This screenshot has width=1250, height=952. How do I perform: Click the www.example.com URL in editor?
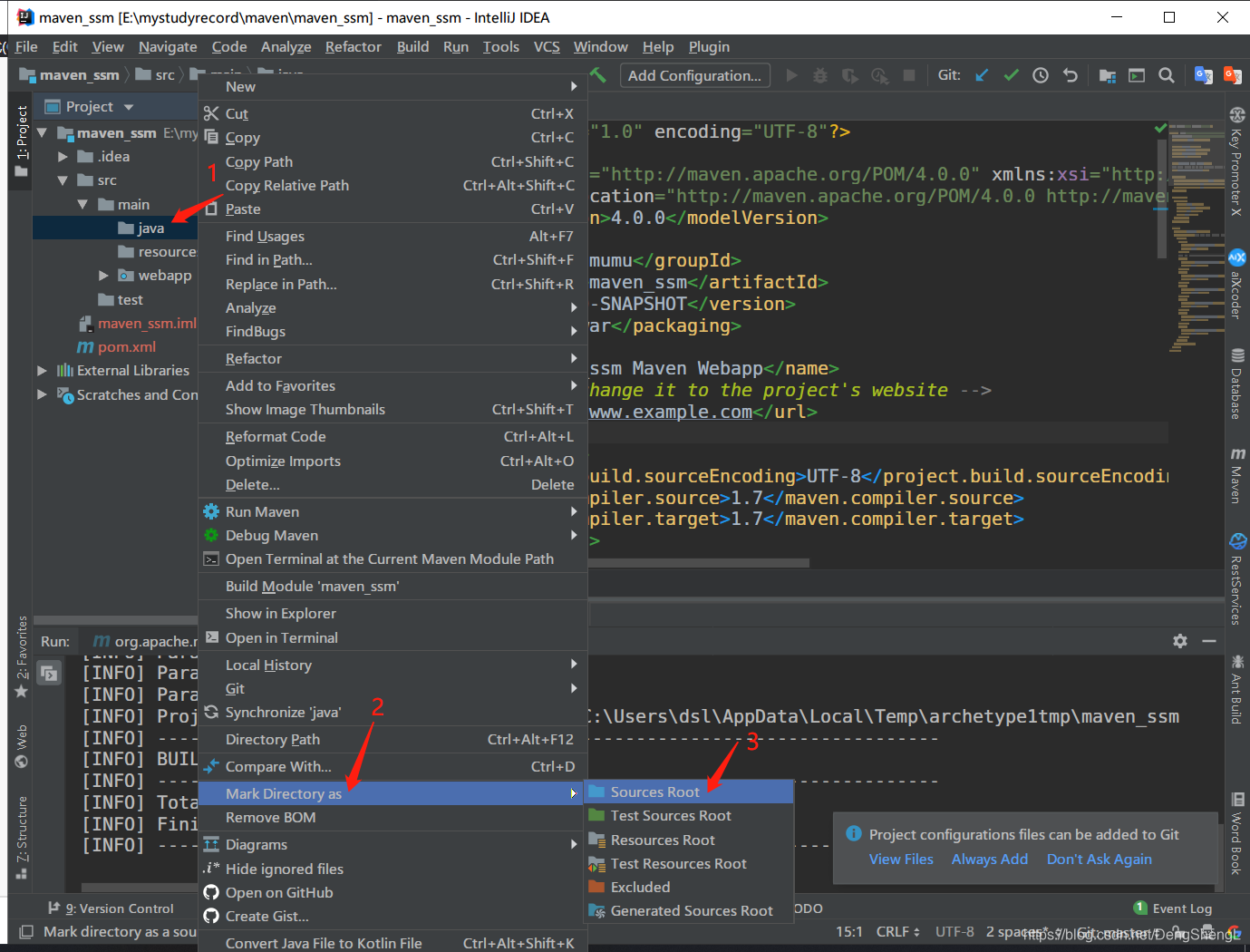tap(671, 413)
